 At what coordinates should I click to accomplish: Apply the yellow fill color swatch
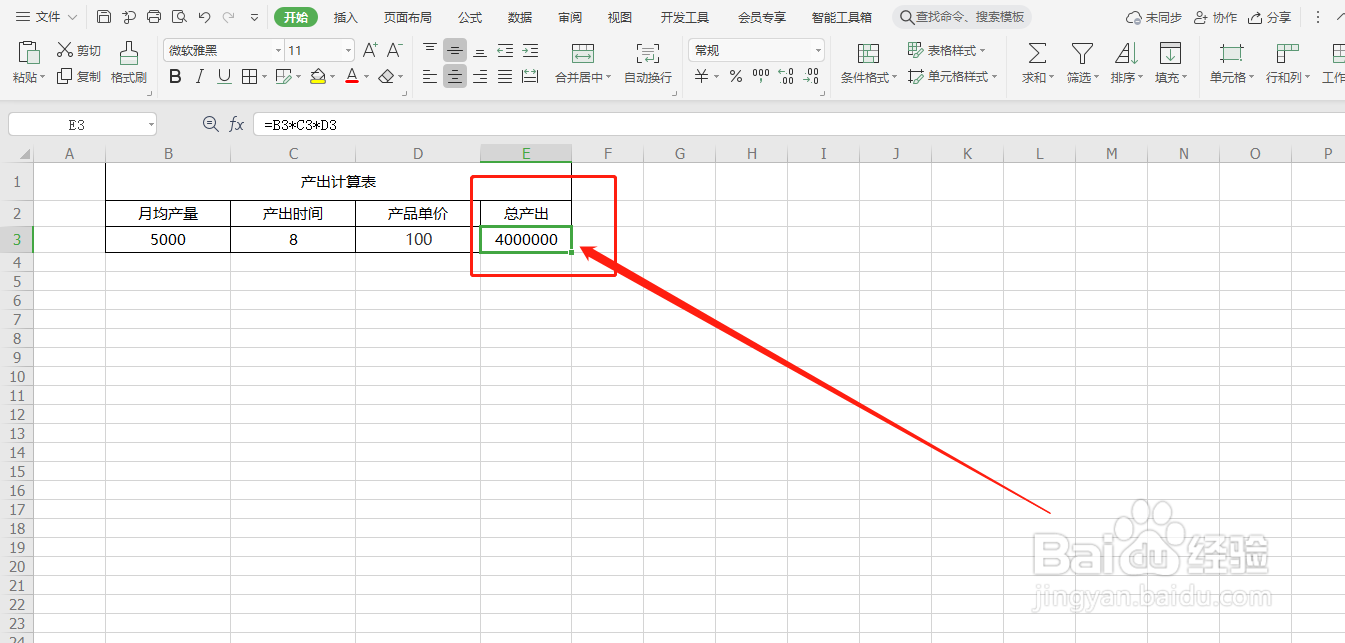pos(318,76)
